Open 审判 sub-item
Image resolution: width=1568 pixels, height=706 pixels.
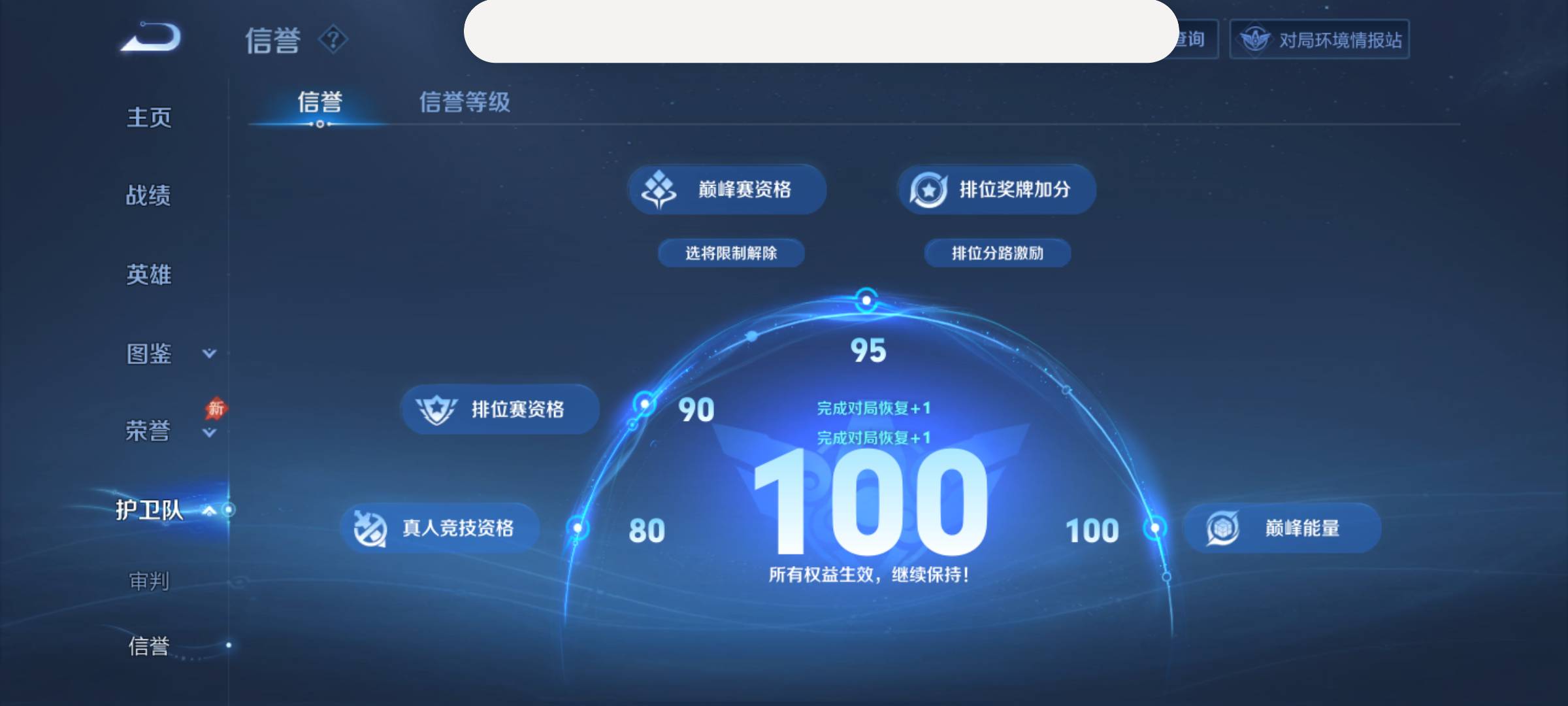click(x=149, y=580)
